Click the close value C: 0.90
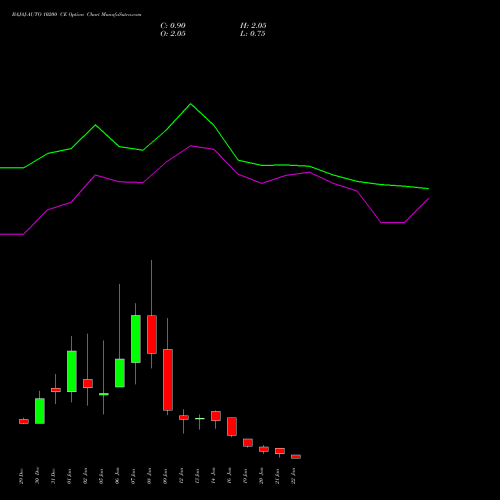 click(173, 26)
